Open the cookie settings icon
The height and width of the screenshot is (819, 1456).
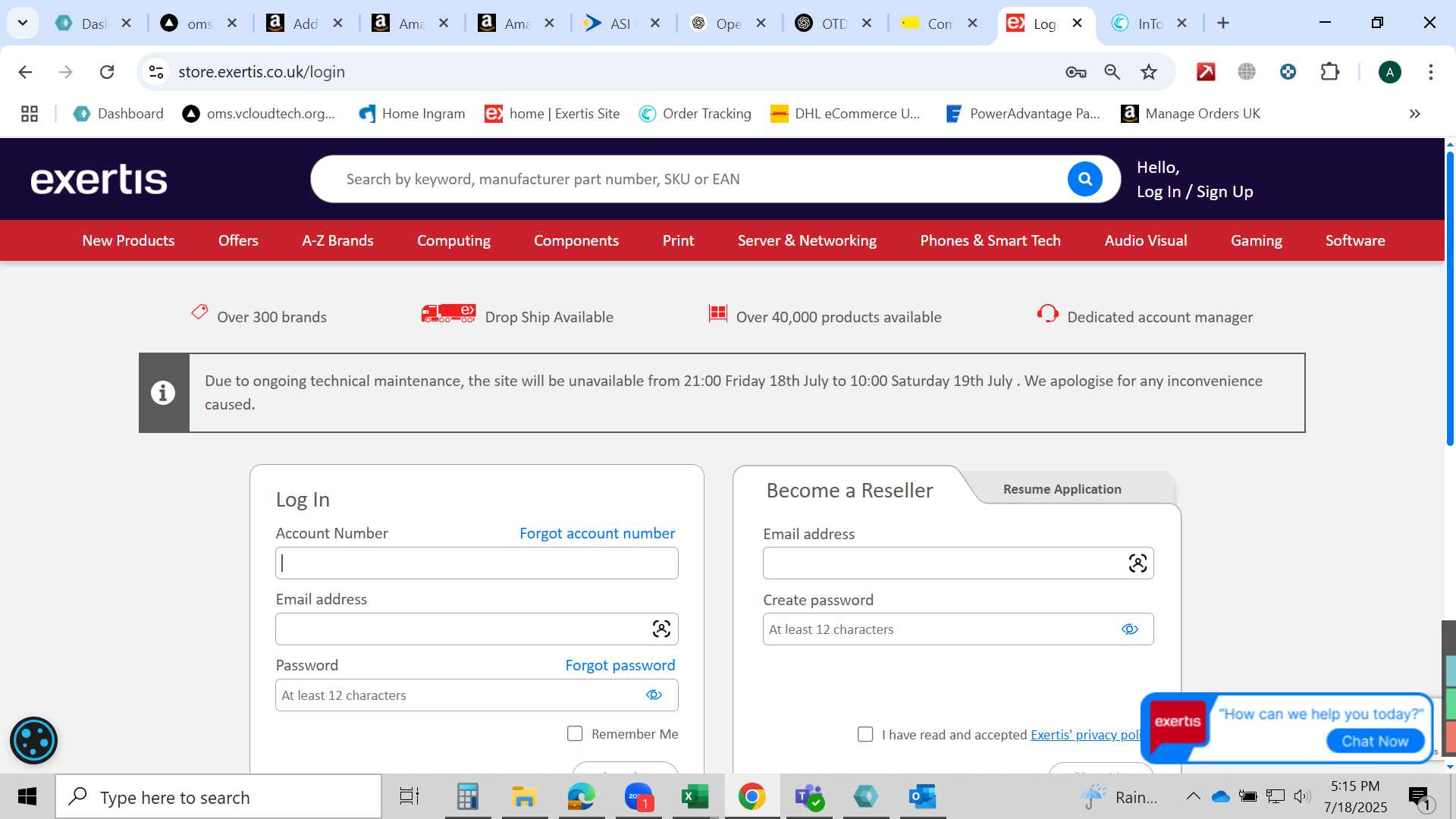(x=33, y=740)
